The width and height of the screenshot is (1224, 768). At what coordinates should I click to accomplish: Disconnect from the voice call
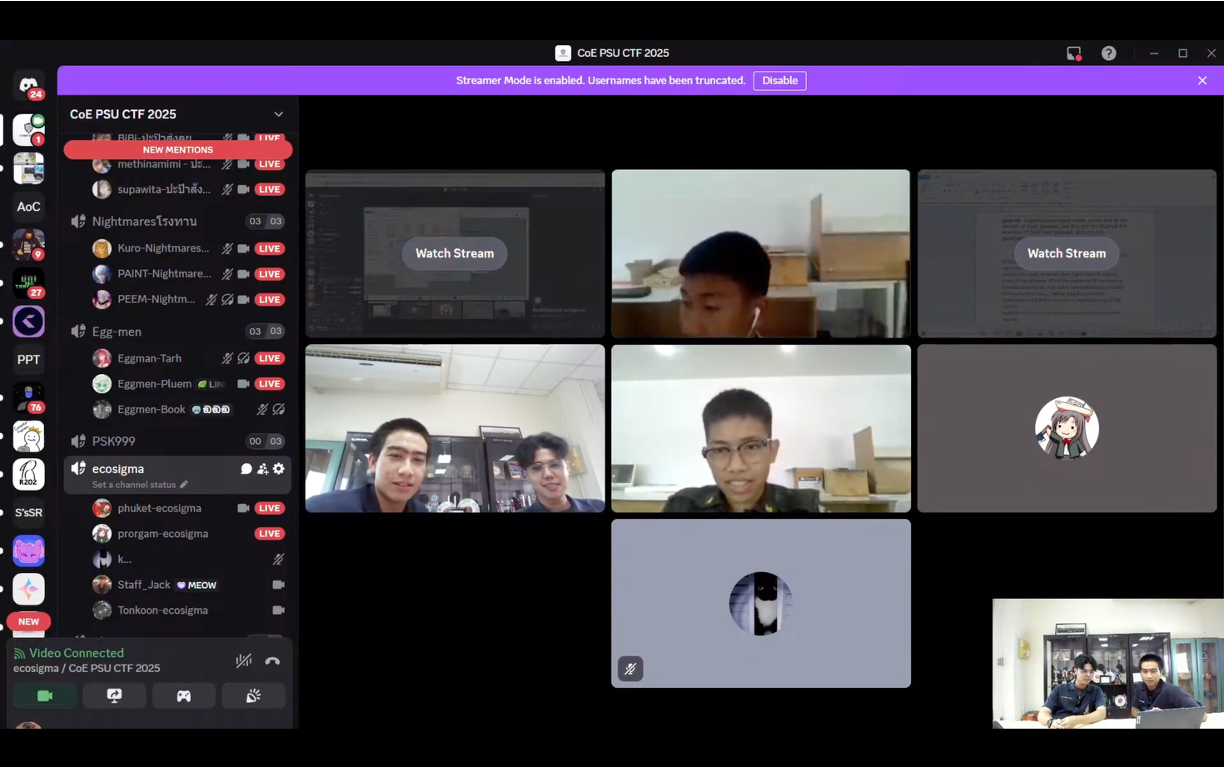pyautogui.click(x=272, y=661)
